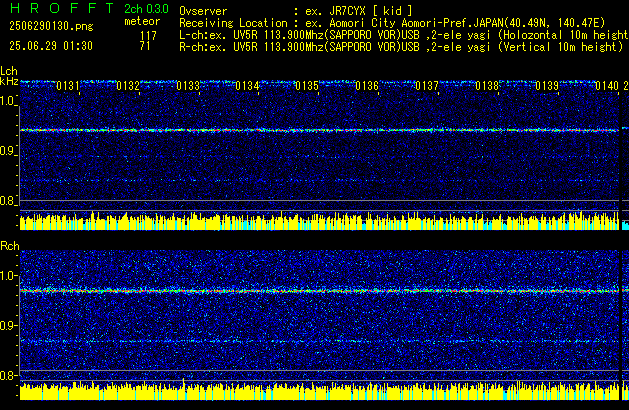Click the meteor count value 117
629x410 pixels.
click(148, 36)
